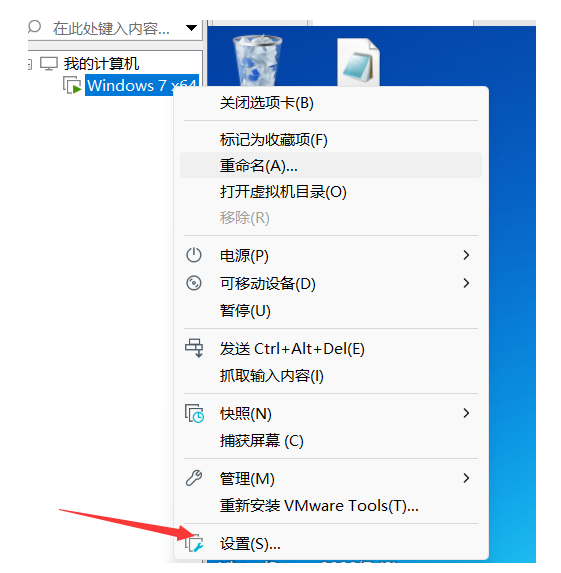Open the Recycle Bin desktop icon

258,60
